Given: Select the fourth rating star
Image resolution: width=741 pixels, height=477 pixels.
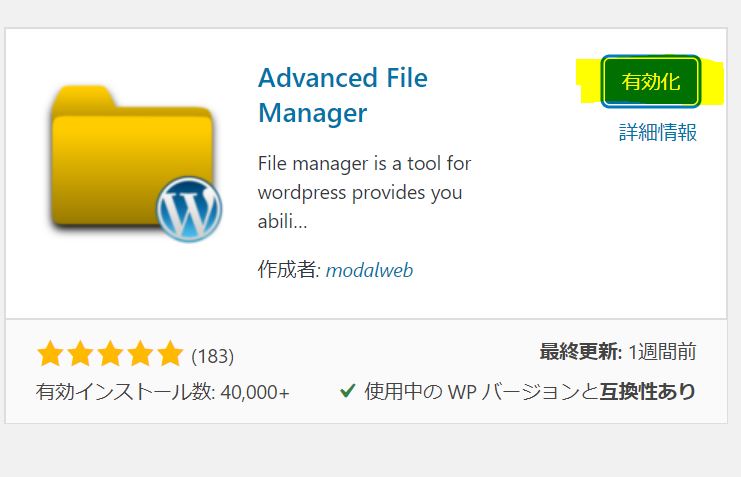Looking at the screenshot, I should click(x=141, y=354).
